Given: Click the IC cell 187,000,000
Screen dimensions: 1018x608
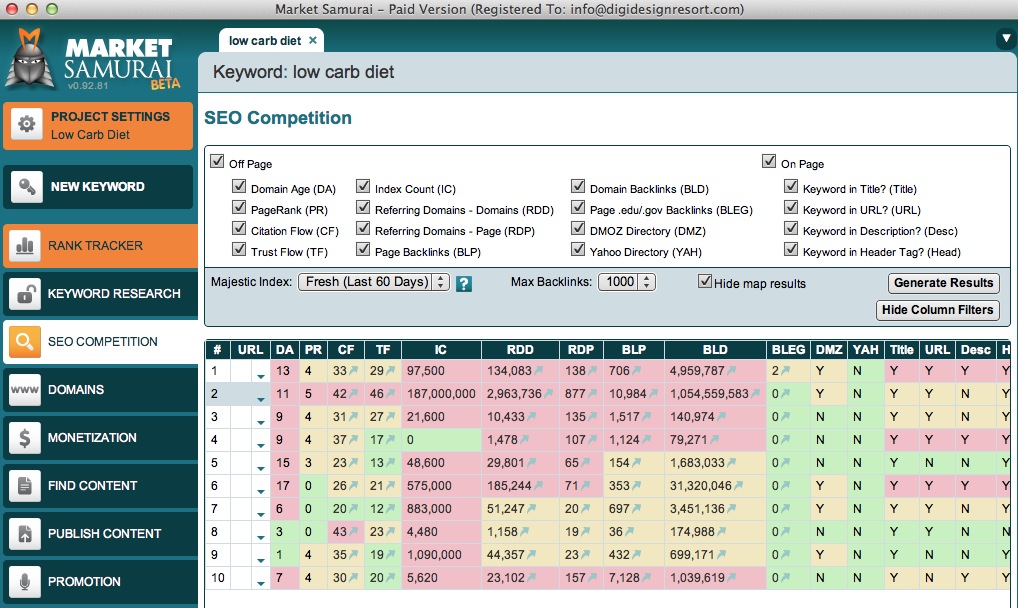Looking at the screenshot, I should (x=441, y=394).
